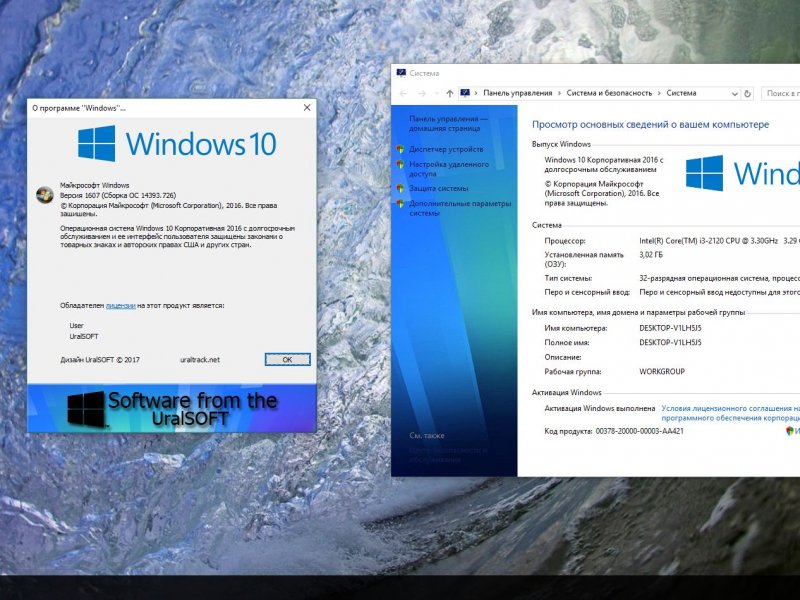Click the DESKTOP-V1LH5J5 value beside Имя компьютера
800x600 pixels.
pyautogui.click(x=670, y=328)
